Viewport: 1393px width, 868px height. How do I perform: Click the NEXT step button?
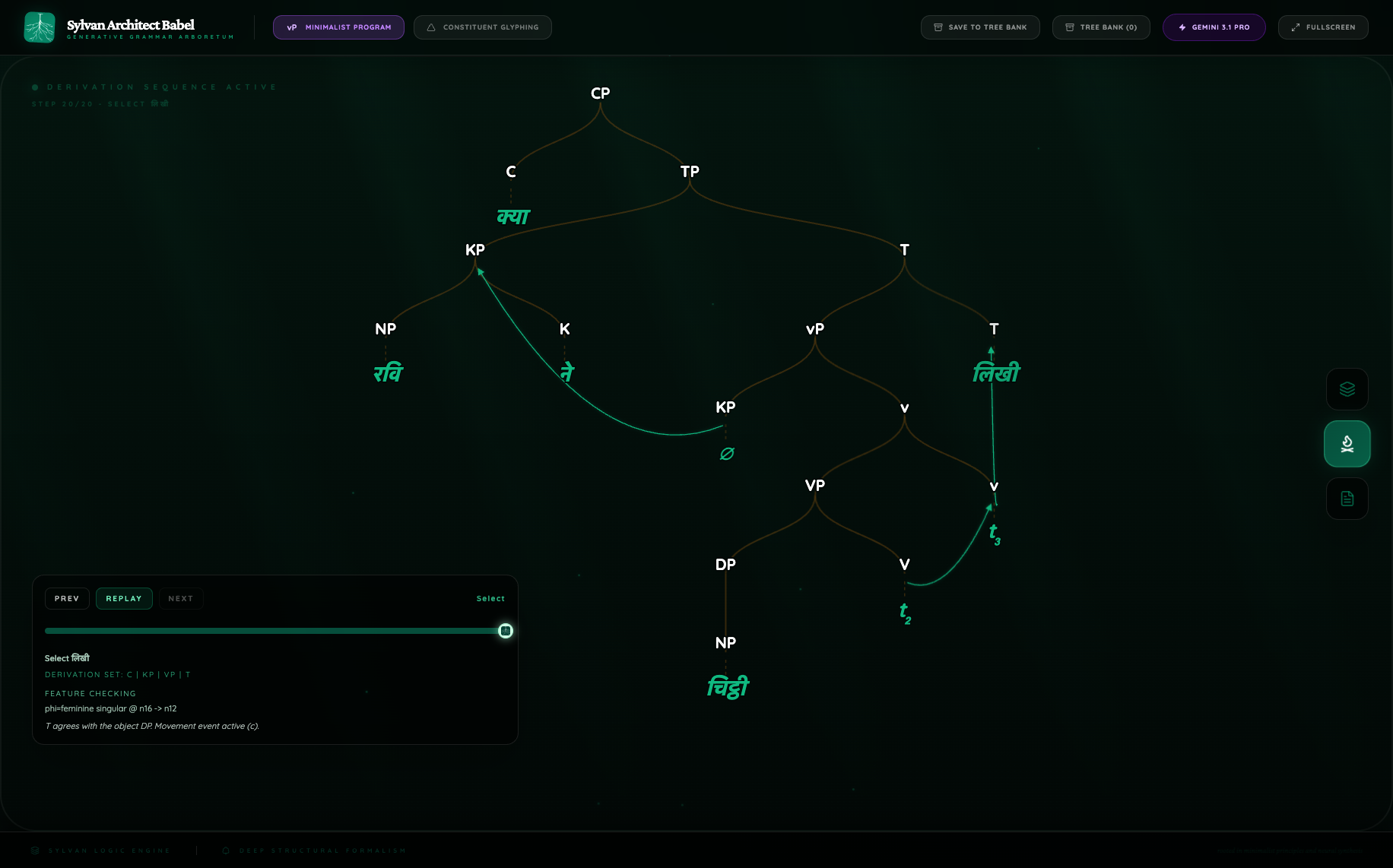click(180, 599)
